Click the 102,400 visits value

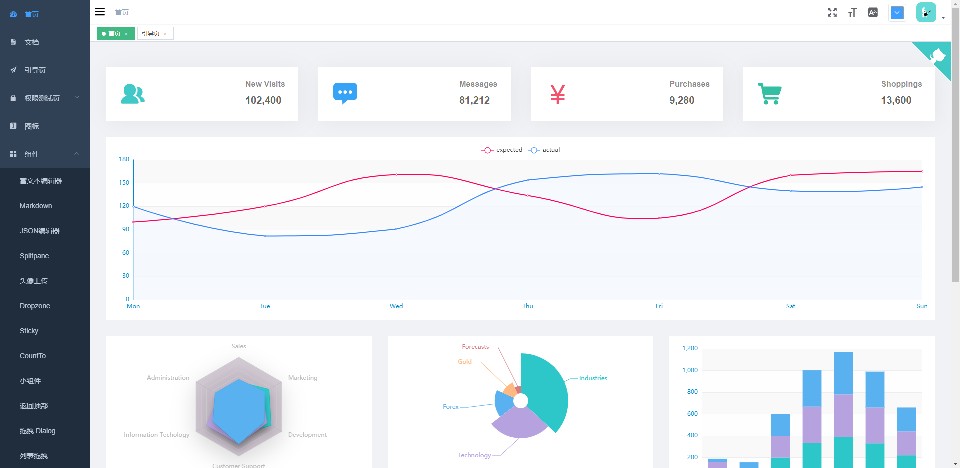(263, 100)
